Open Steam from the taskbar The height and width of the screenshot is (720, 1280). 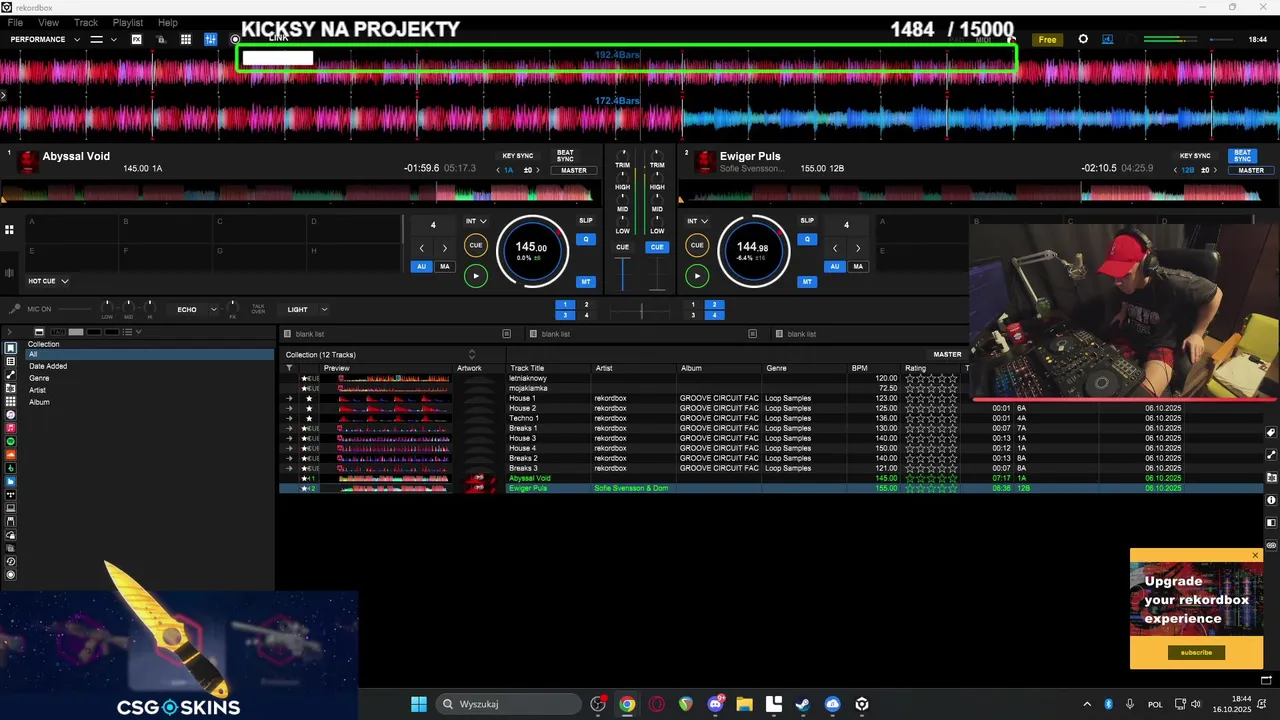(x=803, y=704)
